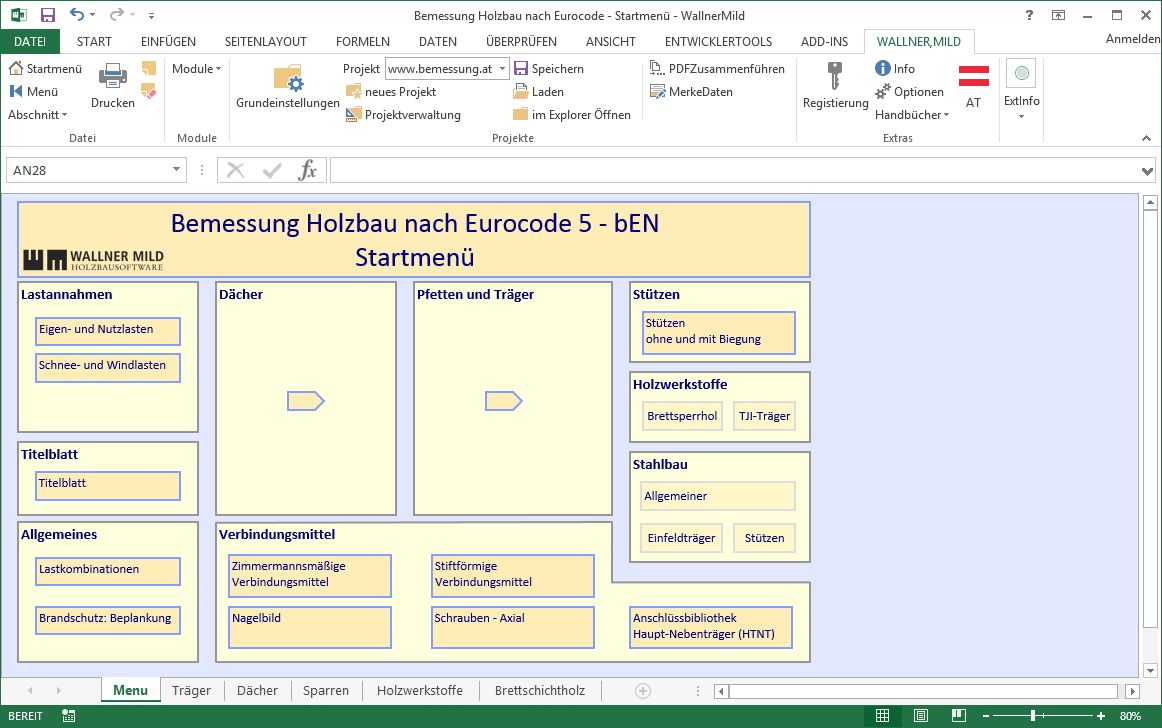Click the ExtInfo circle icon

point(1021,73)
